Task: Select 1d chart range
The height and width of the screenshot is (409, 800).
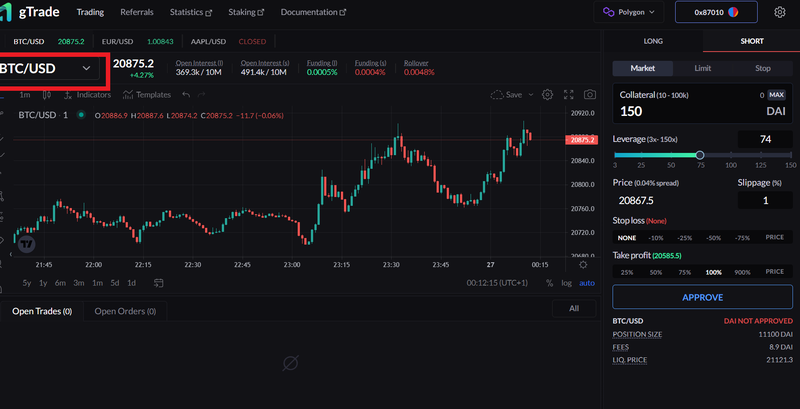Action: [132, 283]
